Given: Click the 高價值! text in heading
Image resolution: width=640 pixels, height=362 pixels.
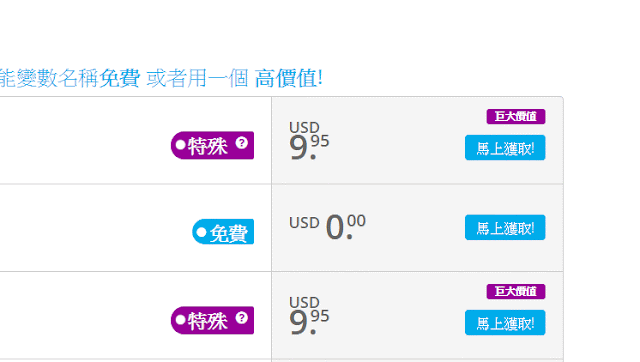Looking at the screenshot, I should [289, 78].
